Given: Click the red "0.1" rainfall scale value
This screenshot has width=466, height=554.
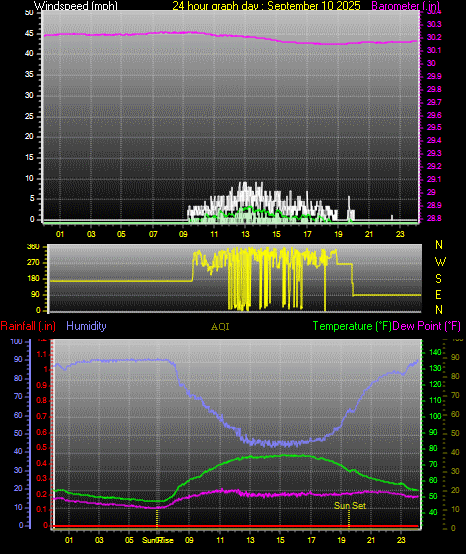Looking at the screenshot, I should pyautogui.click(x=41, y=509).
